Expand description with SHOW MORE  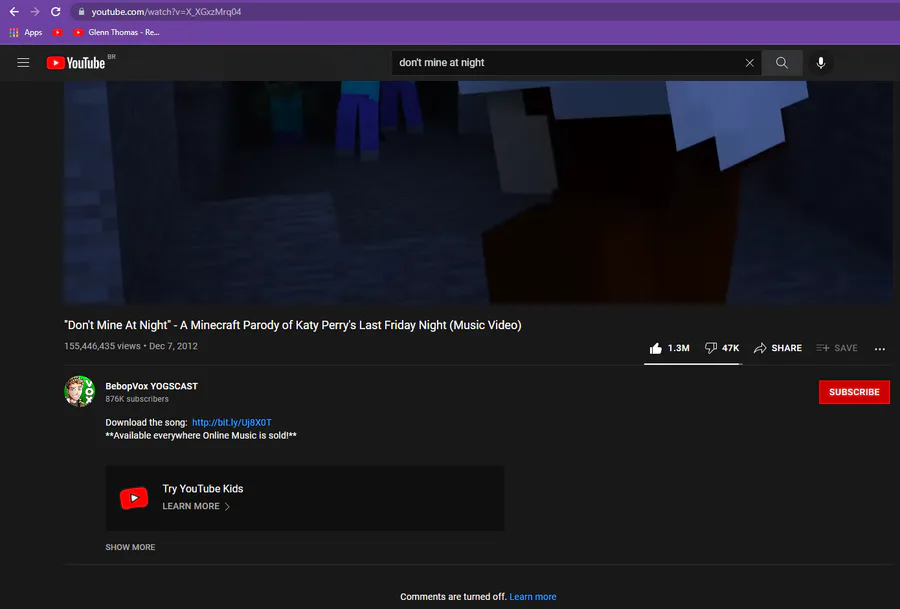pos(130,547)
